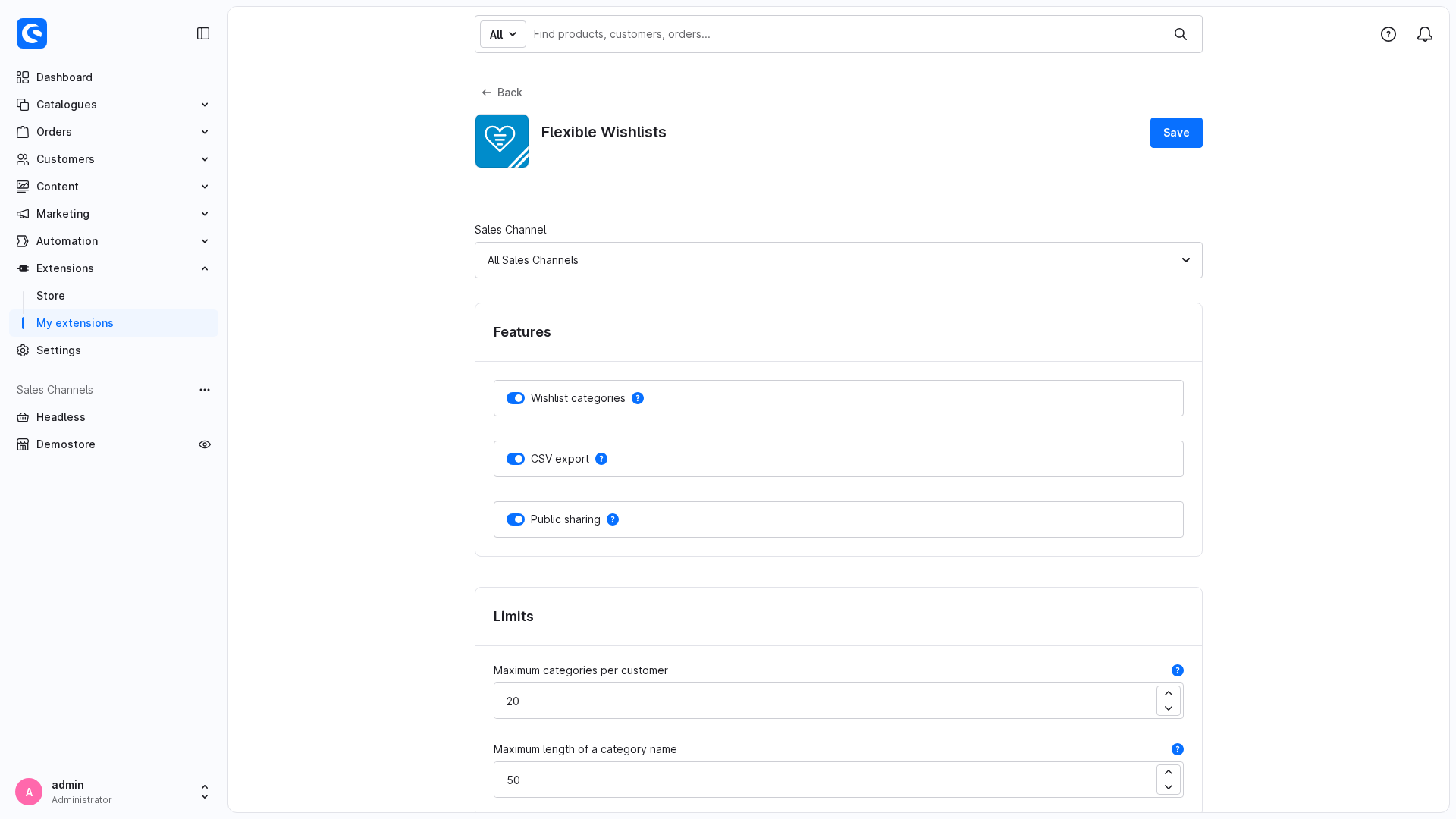Open the Content menu

(114, 187)
